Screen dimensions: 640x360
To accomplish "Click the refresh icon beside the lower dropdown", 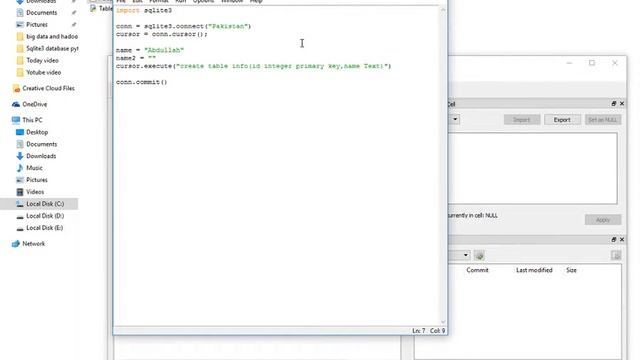I will 479,256.
